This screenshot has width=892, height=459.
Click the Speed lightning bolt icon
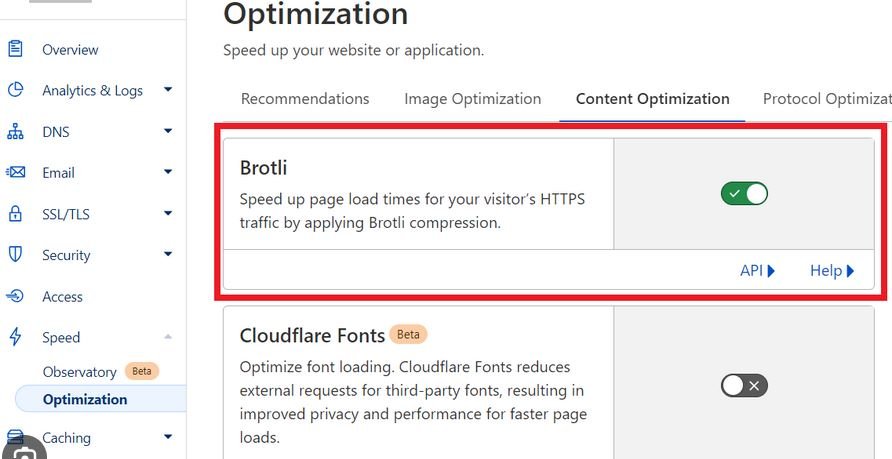pos(15,337)
